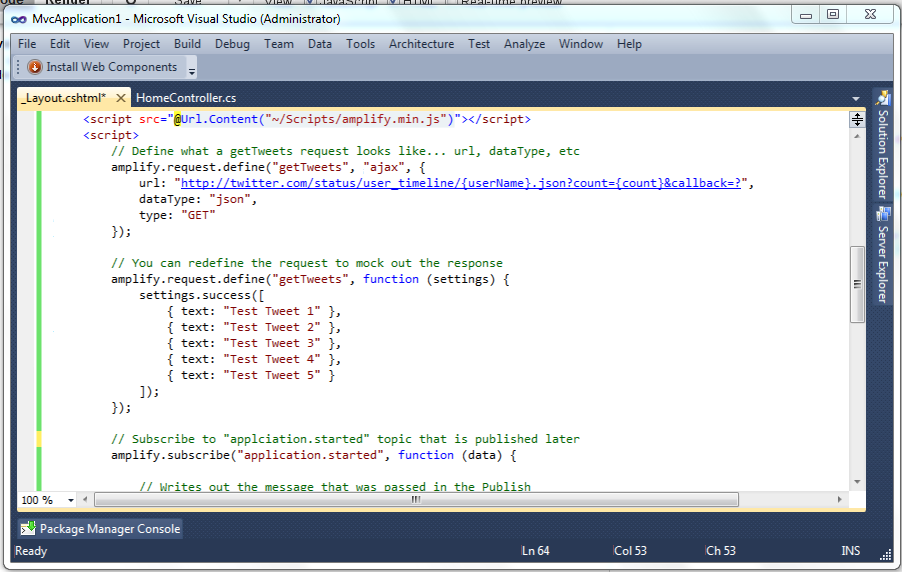Viewport: 902px width, 572px height.
Task: Close the _Layout.cshtml tab
Action: pyautogui.click(x=121, y=98)
